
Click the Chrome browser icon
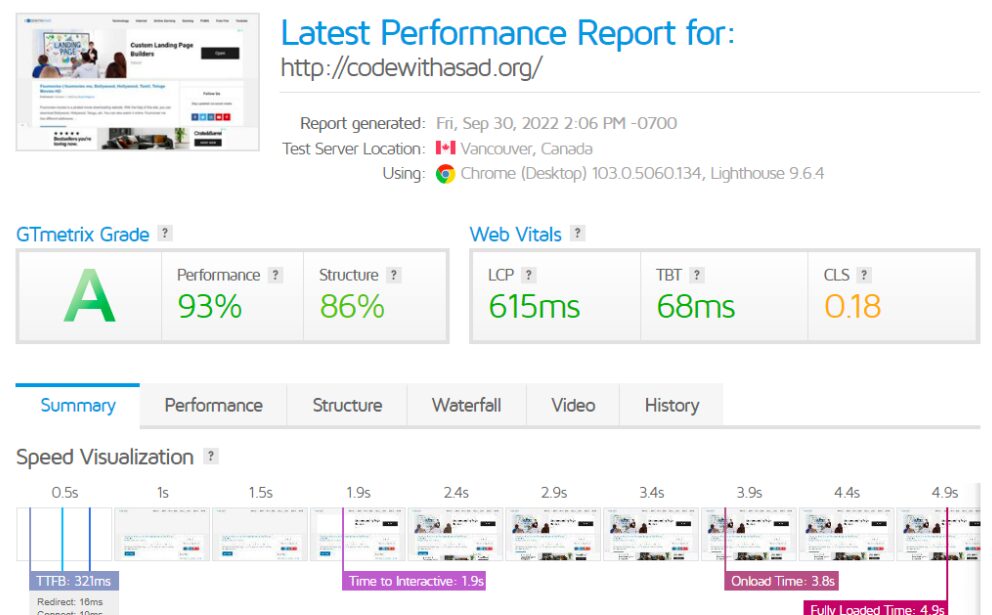445,173
